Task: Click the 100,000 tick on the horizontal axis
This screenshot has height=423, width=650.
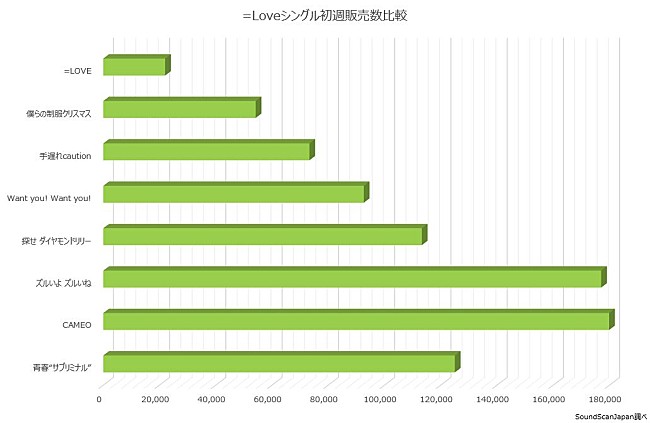Action: (381, 400)
